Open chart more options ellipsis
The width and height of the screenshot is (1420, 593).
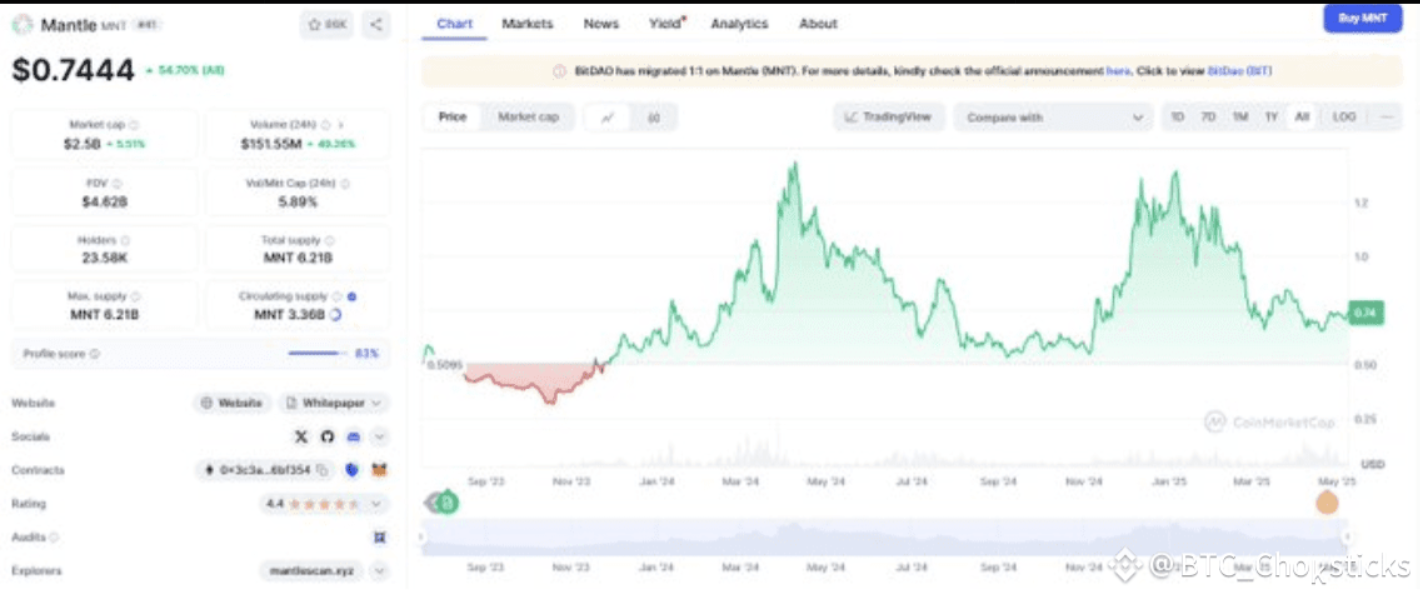click(1386, 117)
